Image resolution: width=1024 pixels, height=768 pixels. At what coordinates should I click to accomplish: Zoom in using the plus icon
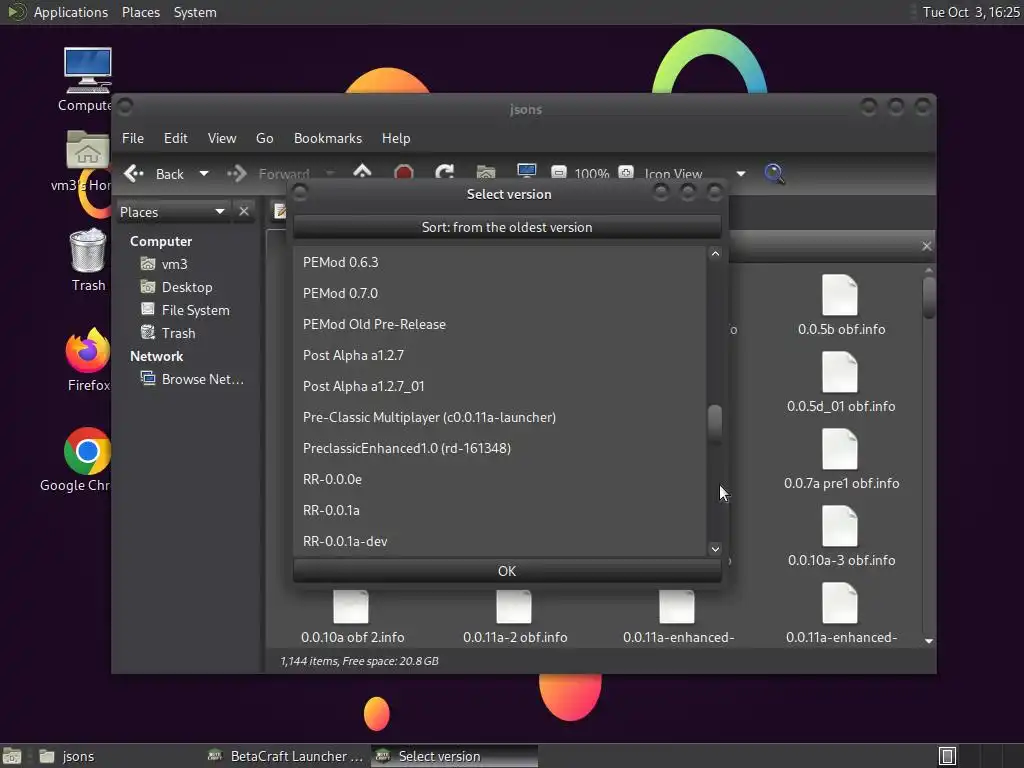pos(626,173)
